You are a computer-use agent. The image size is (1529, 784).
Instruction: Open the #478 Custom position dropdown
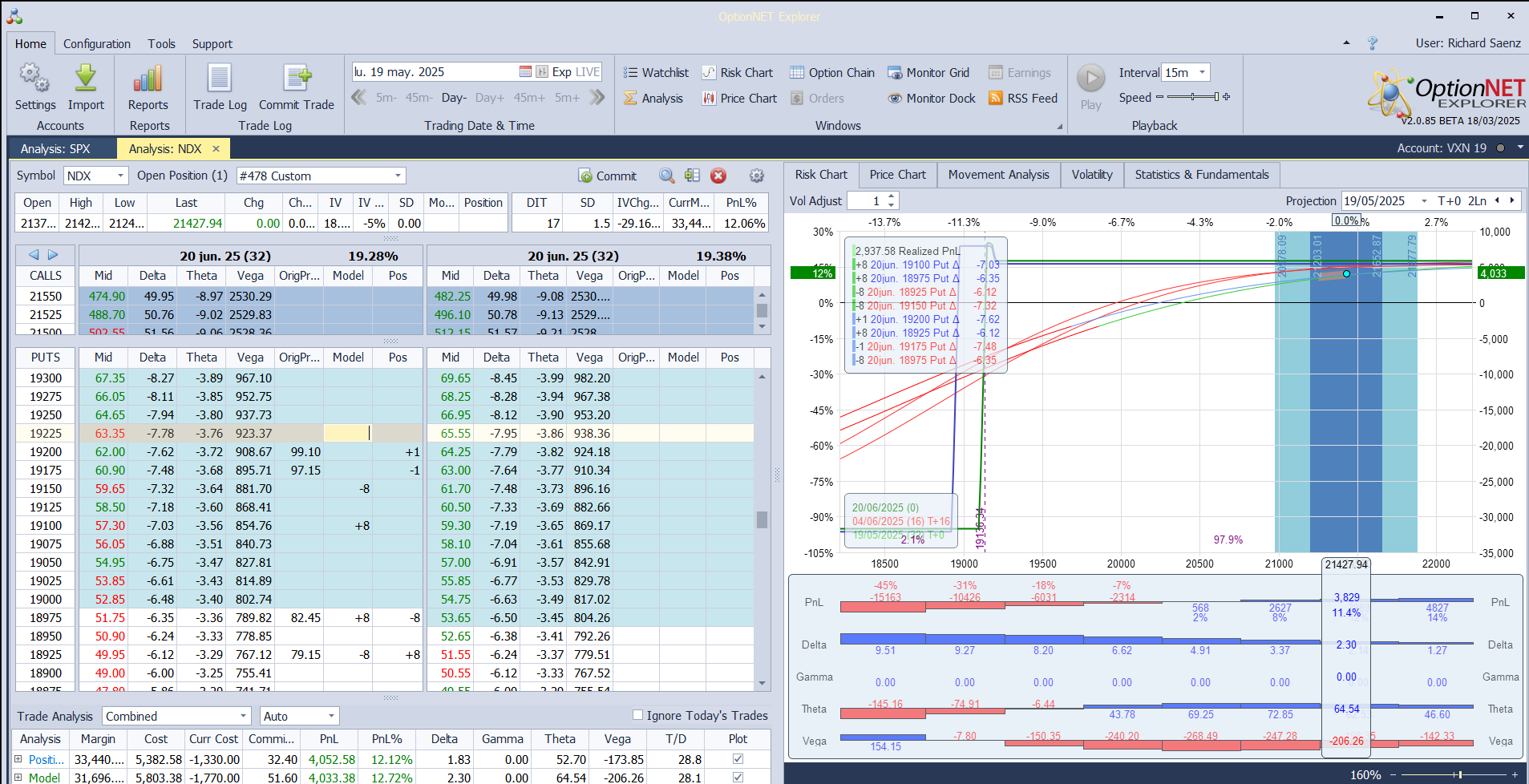pyautogui.click(x=398, y=176)
